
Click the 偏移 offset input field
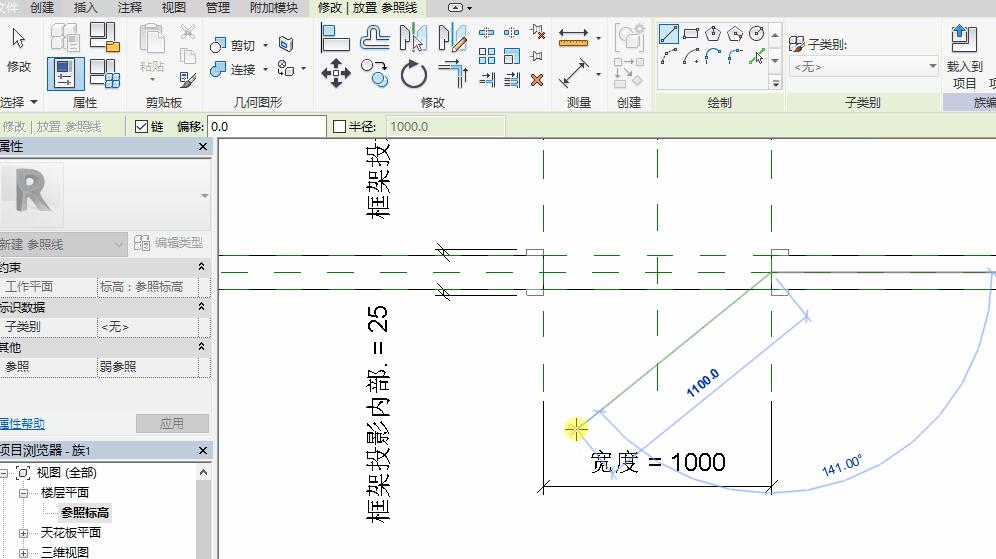(x=266, y=126)
